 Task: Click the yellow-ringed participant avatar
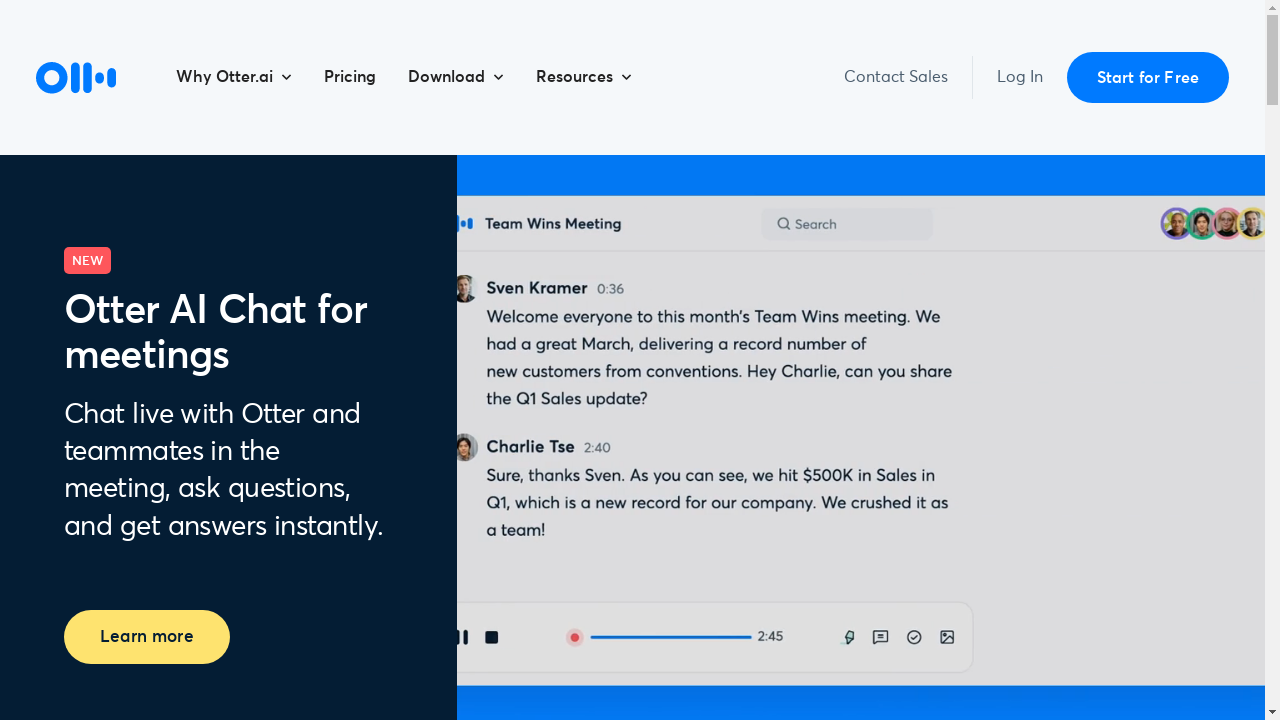[x=1253, y=223]
